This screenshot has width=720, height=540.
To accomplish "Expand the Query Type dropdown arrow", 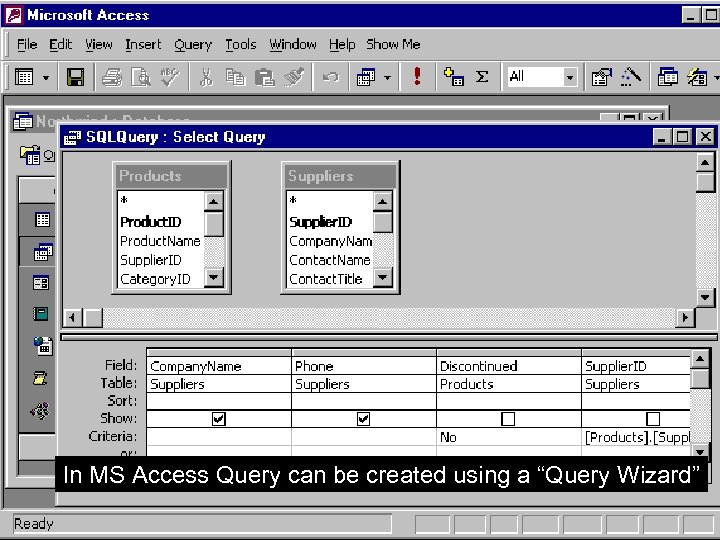I will pyautogui.click(x=387, y=78).
